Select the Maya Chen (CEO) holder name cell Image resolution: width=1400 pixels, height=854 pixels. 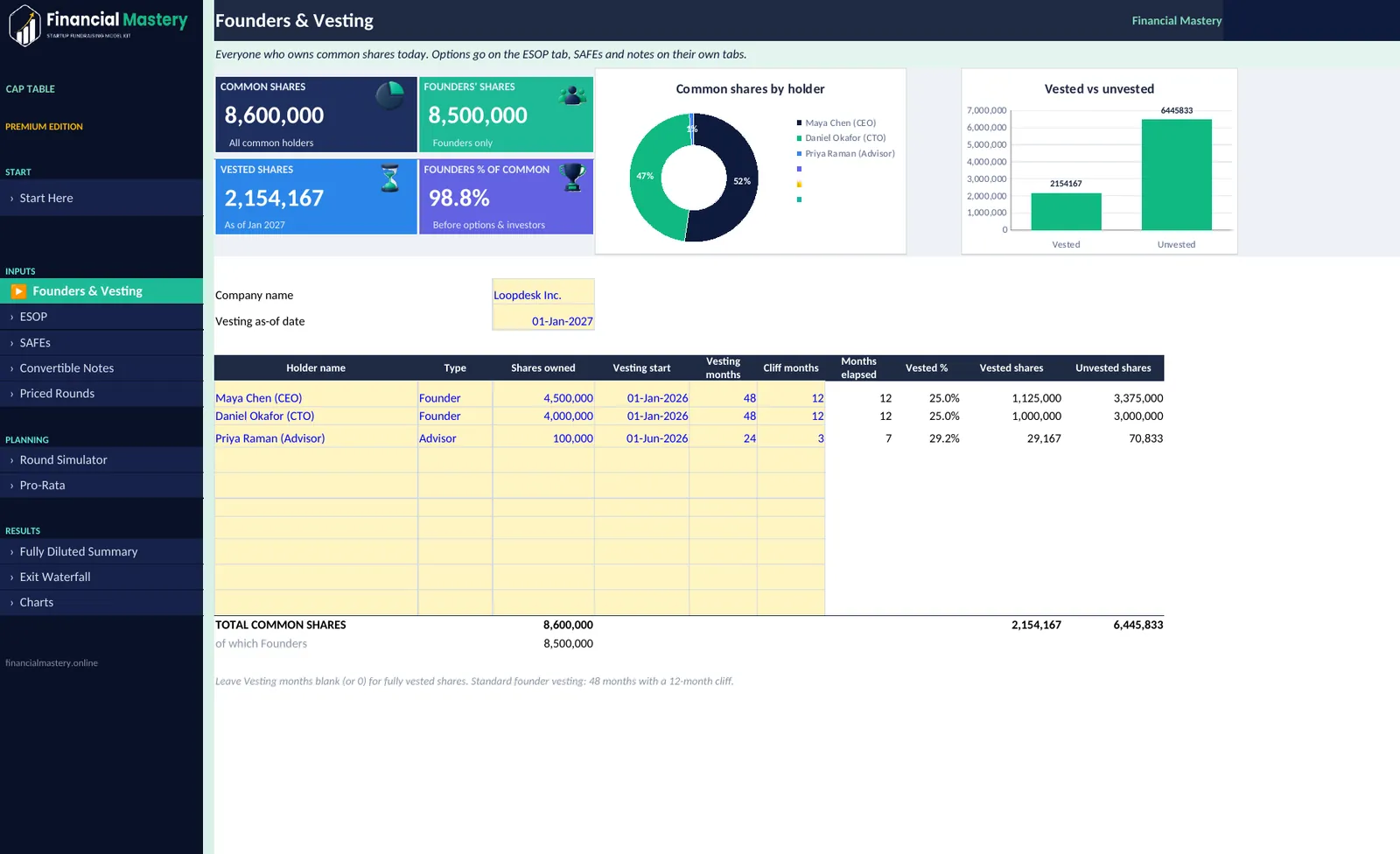[316, 395]
